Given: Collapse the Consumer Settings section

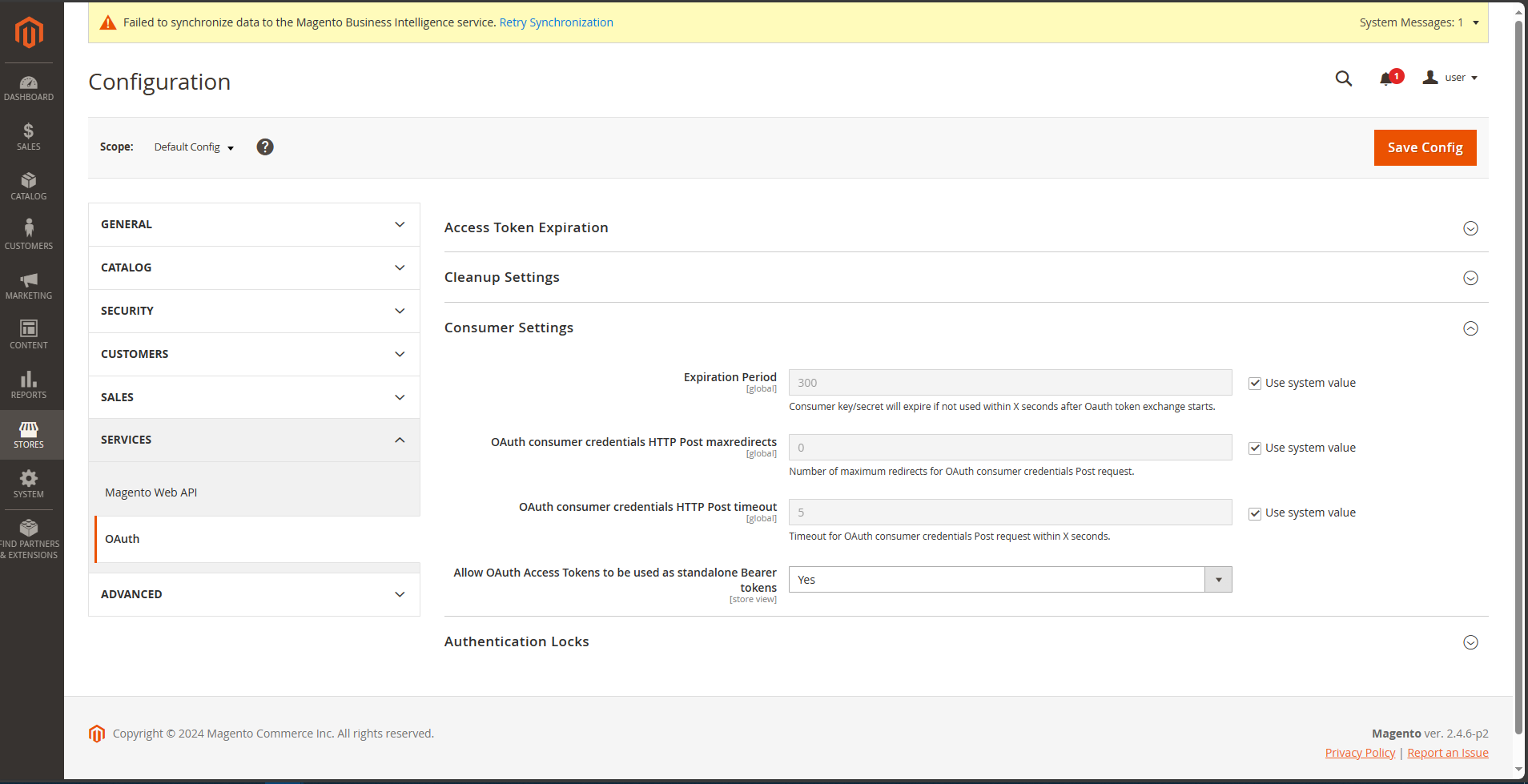Looking at the screenshot, I should coord(1470,328).
